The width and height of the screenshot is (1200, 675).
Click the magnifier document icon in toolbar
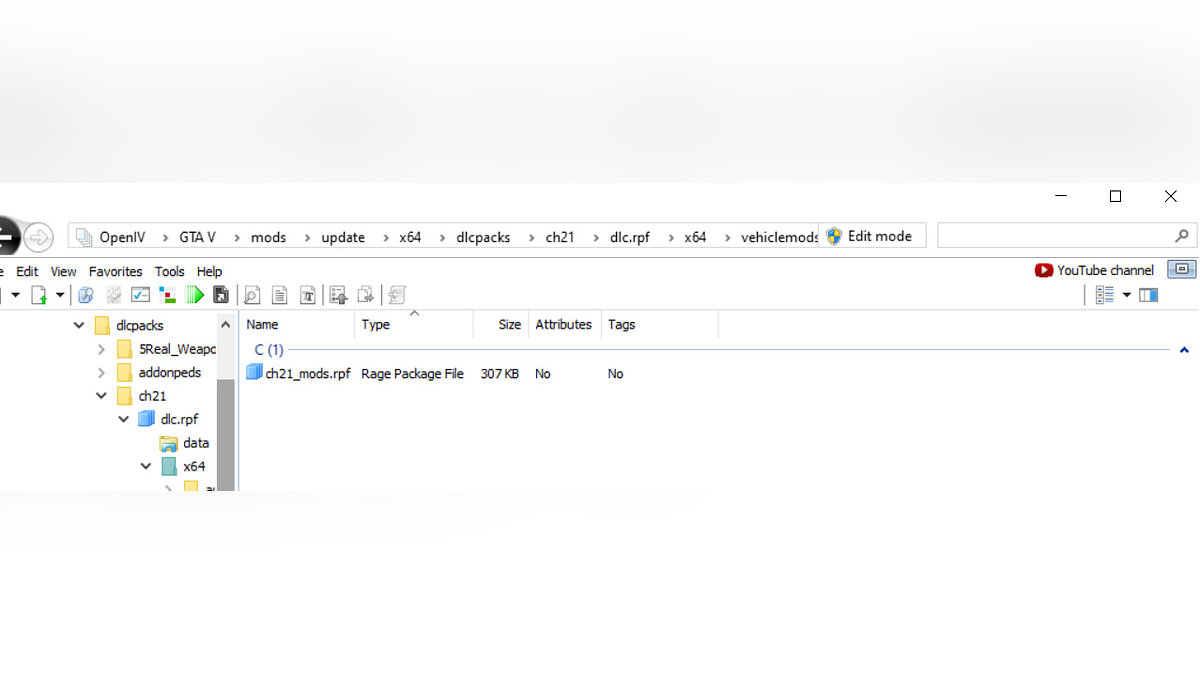(x=252, y=295)
